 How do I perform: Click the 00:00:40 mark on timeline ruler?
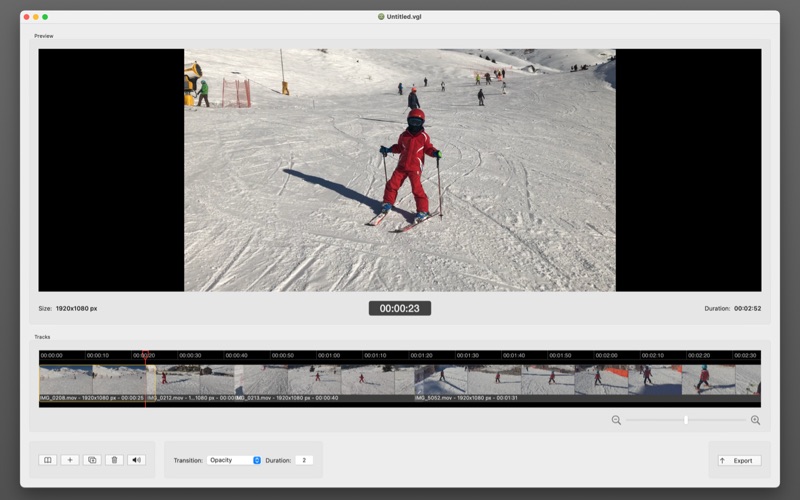pyautogui.click(x=236, y=355)
